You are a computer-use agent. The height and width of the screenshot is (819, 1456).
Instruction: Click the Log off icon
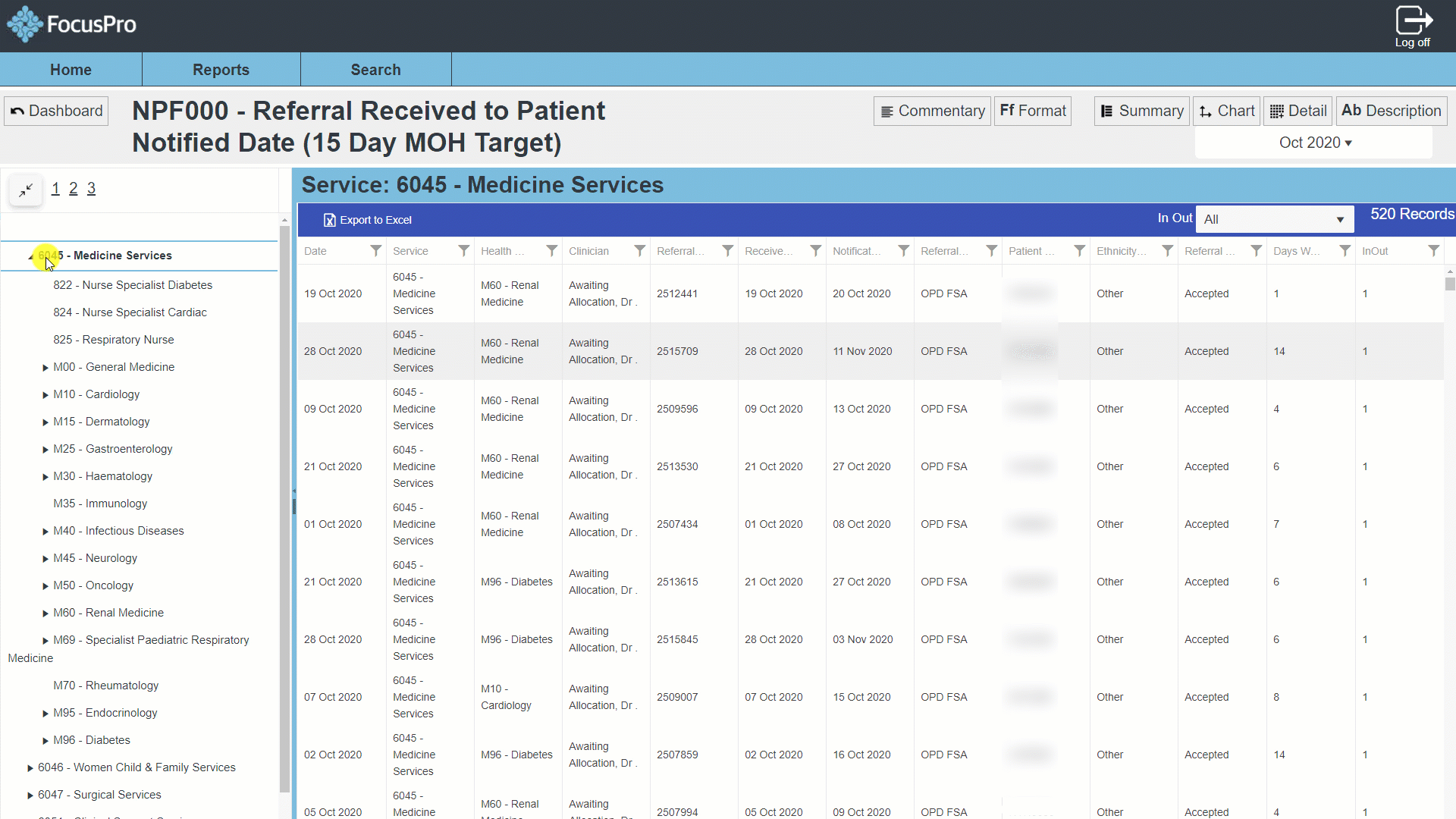tap(1413, 20)
